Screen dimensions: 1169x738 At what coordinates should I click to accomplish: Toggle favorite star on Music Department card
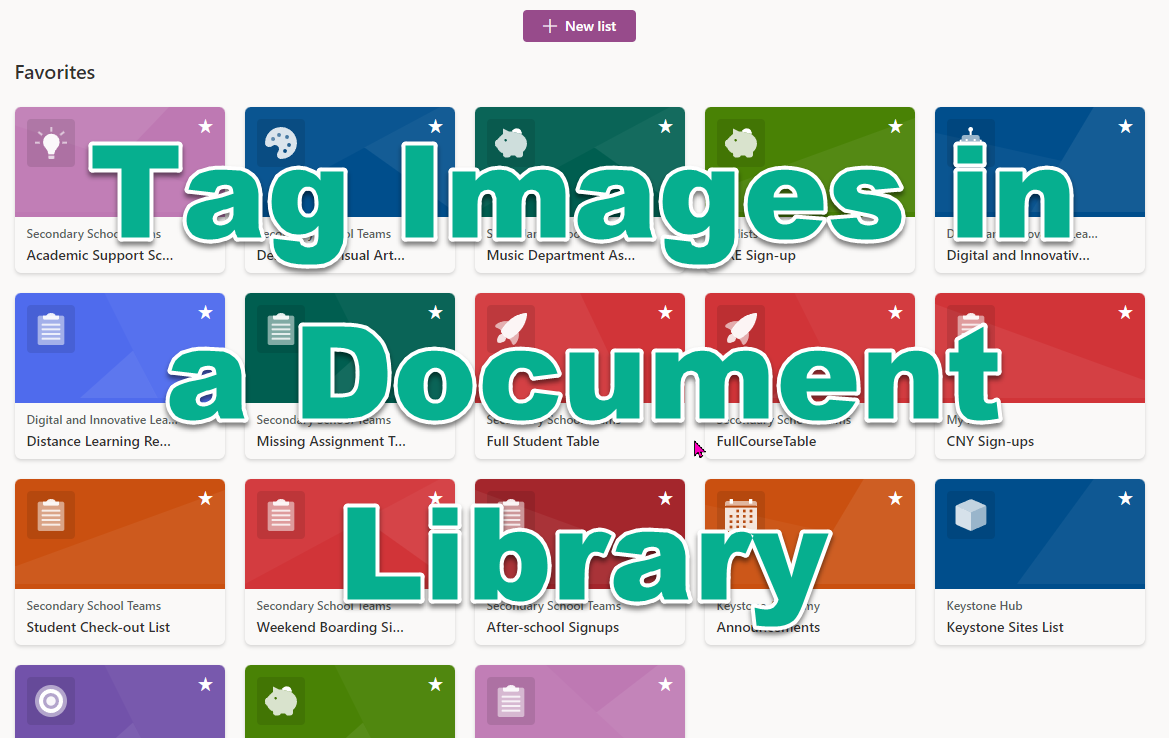tap(666, 127)
